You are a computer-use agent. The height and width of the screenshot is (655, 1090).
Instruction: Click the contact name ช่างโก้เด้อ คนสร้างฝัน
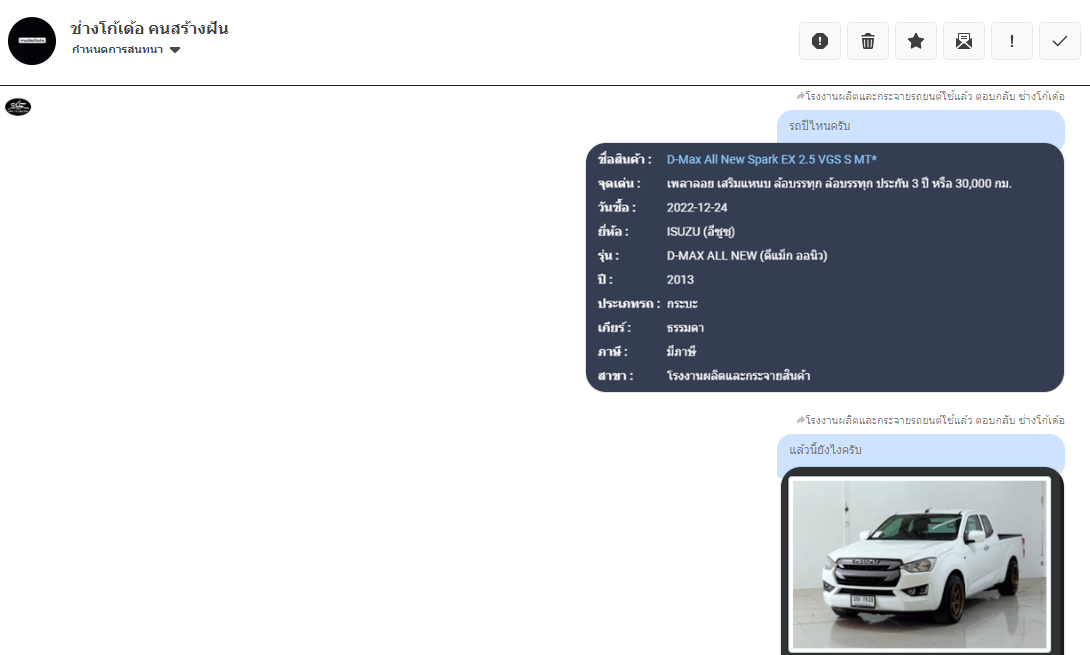149,29
